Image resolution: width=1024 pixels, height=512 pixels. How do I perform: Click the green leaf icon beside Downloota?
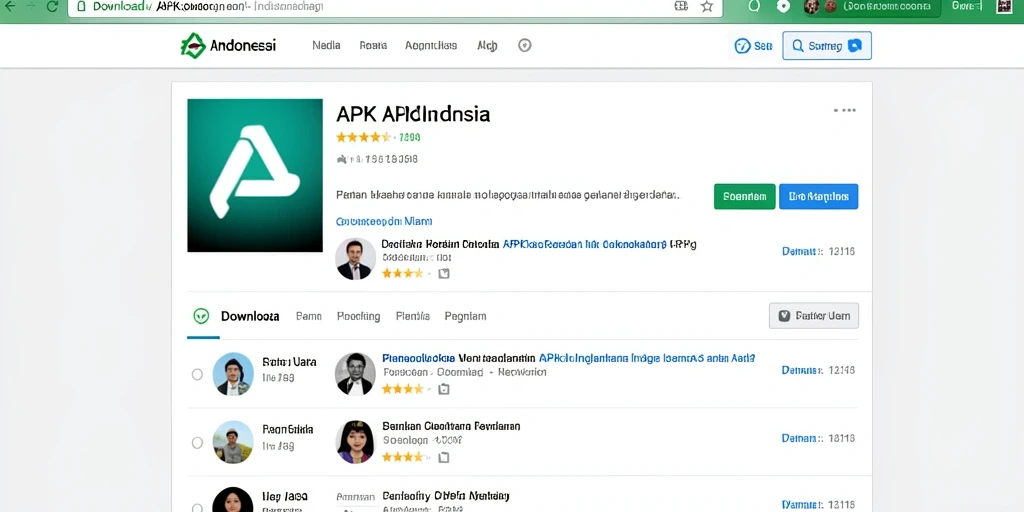pyautogui.click(x=201, y=316)
